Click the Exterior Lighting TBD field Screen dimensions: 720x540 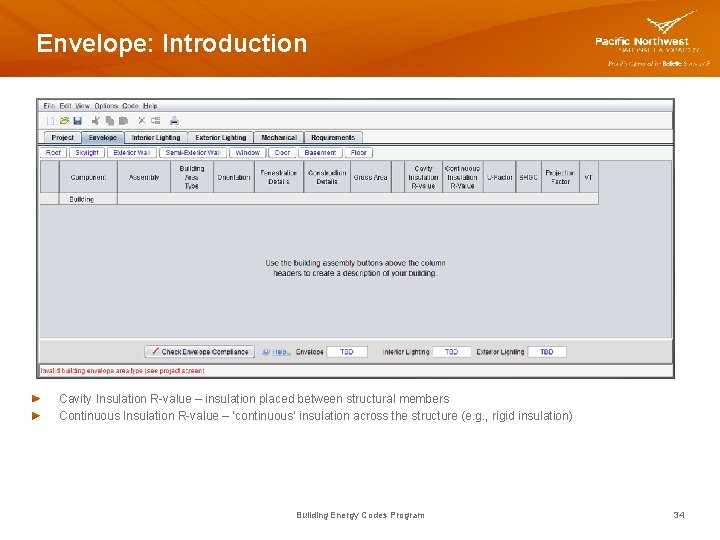tap(546, 352)
